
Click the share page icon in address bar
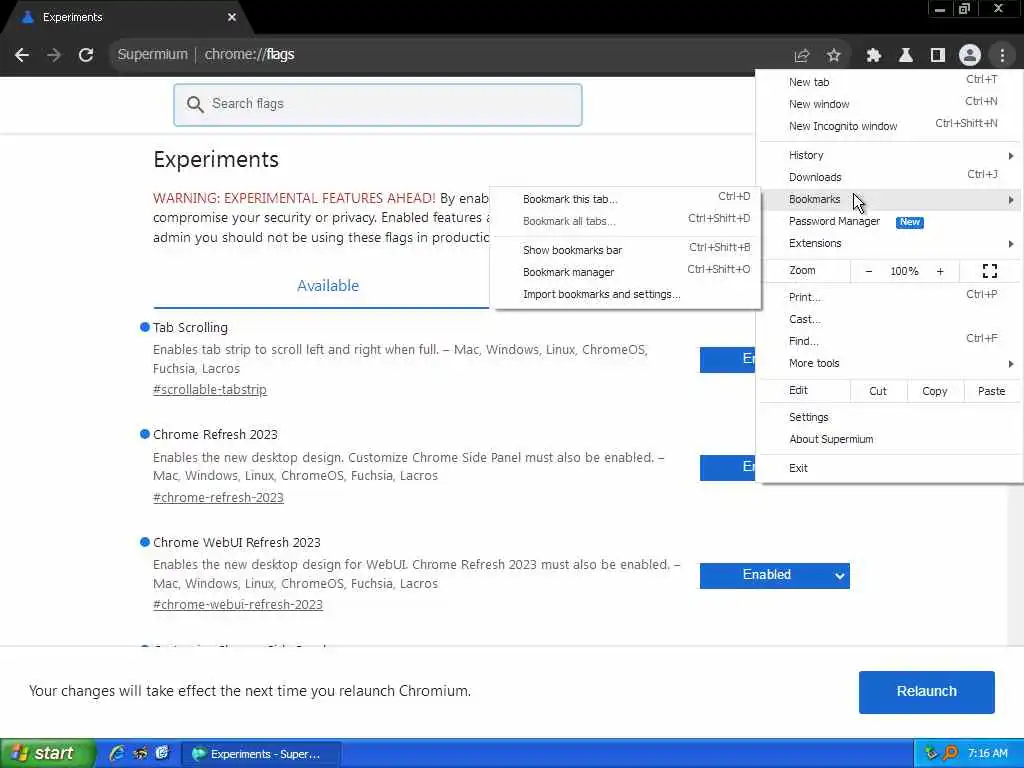801,56
